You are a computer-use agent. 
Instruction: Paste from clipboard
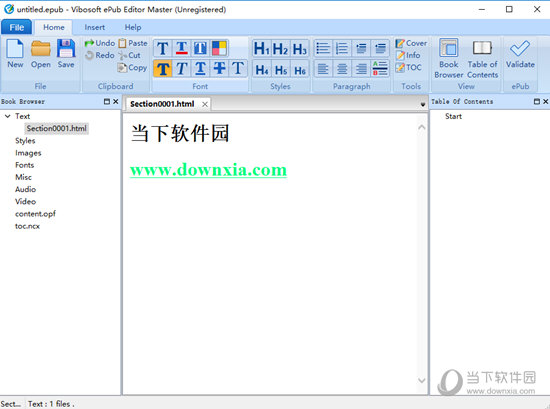point(133,43)
